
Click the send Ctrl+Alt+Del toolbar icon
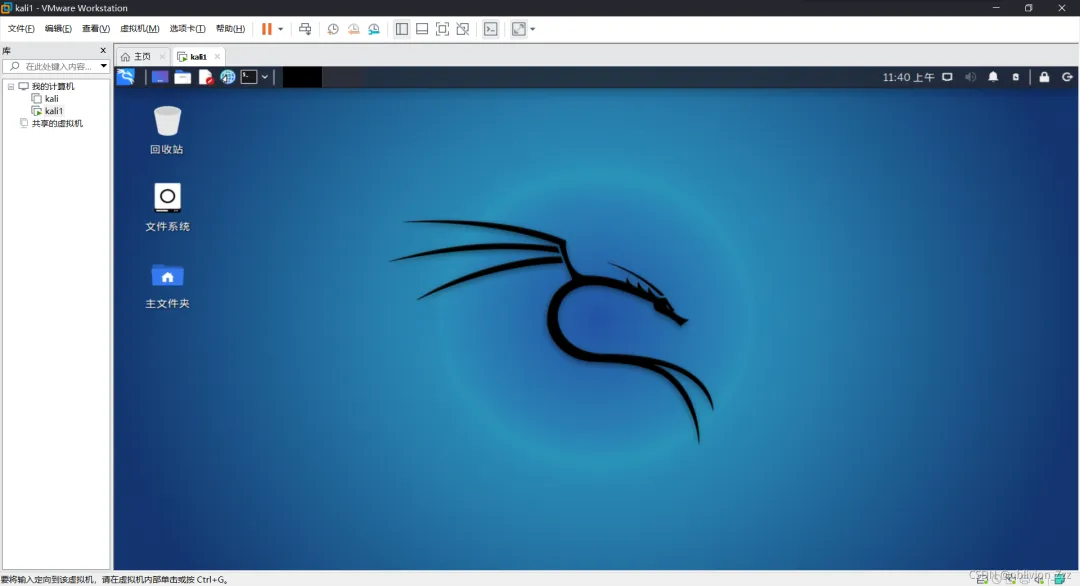coord(305,29)
